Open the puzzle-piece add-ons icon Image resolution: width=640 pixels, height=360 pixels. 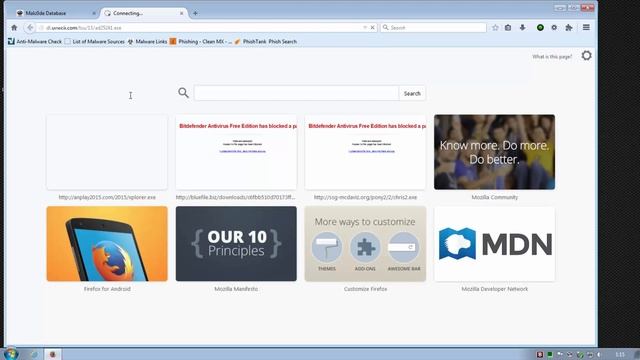[569, 28]
